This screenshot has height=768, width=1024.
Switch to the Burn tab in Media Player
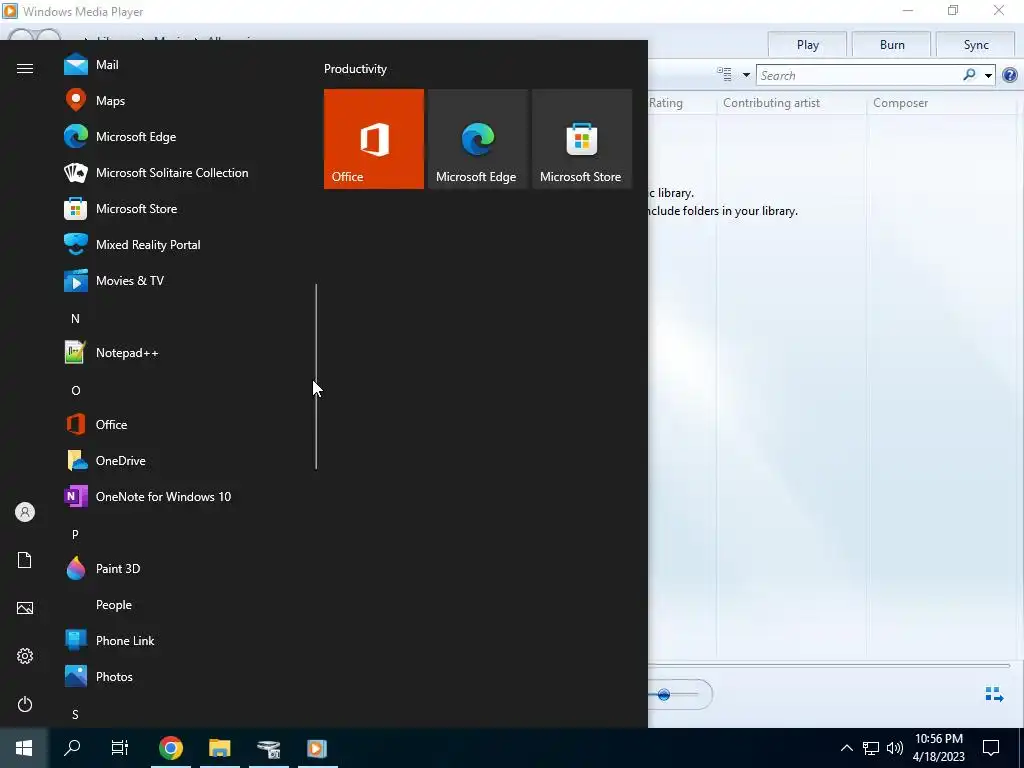pyautogui.click(x=891, y=44)
